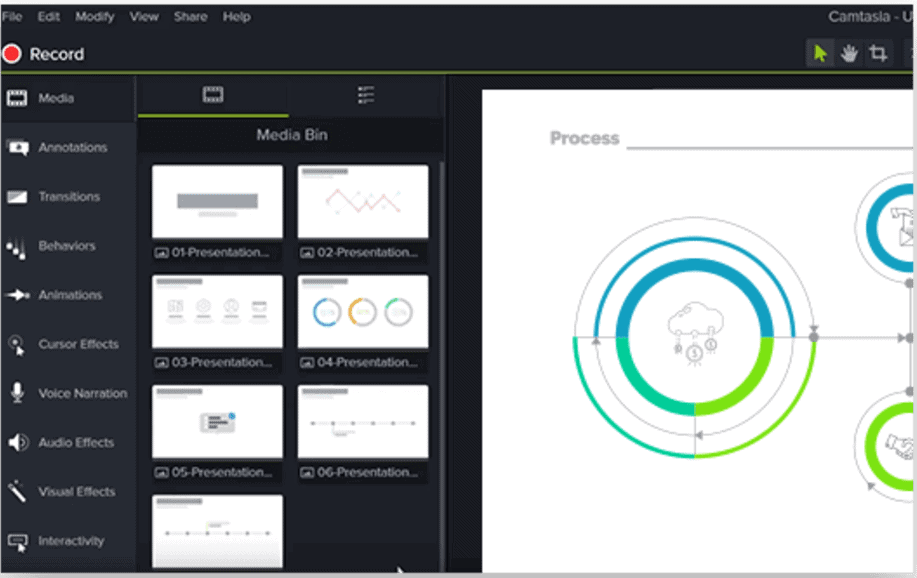Open the Modify menu

tap(95, 17)
